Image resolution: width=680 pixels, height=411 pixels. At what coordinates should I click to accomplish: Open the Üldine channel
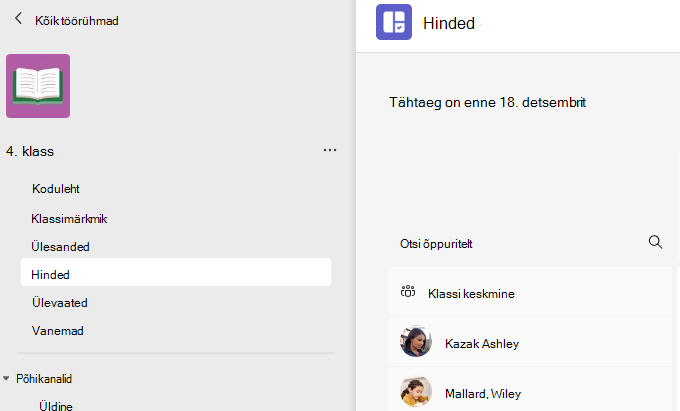(56, 405)
